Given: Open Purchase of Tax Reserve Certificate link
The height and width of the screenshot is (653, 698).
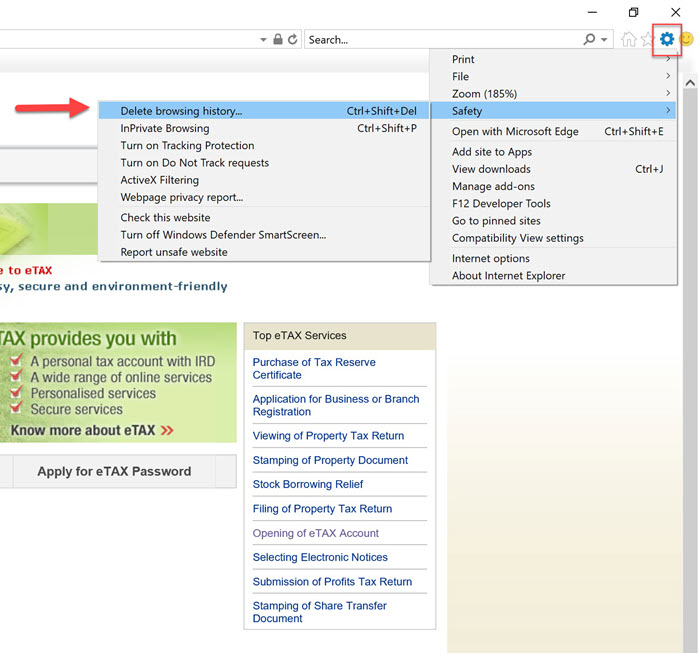Looking at the screenshot, I should tap(314, 369).
